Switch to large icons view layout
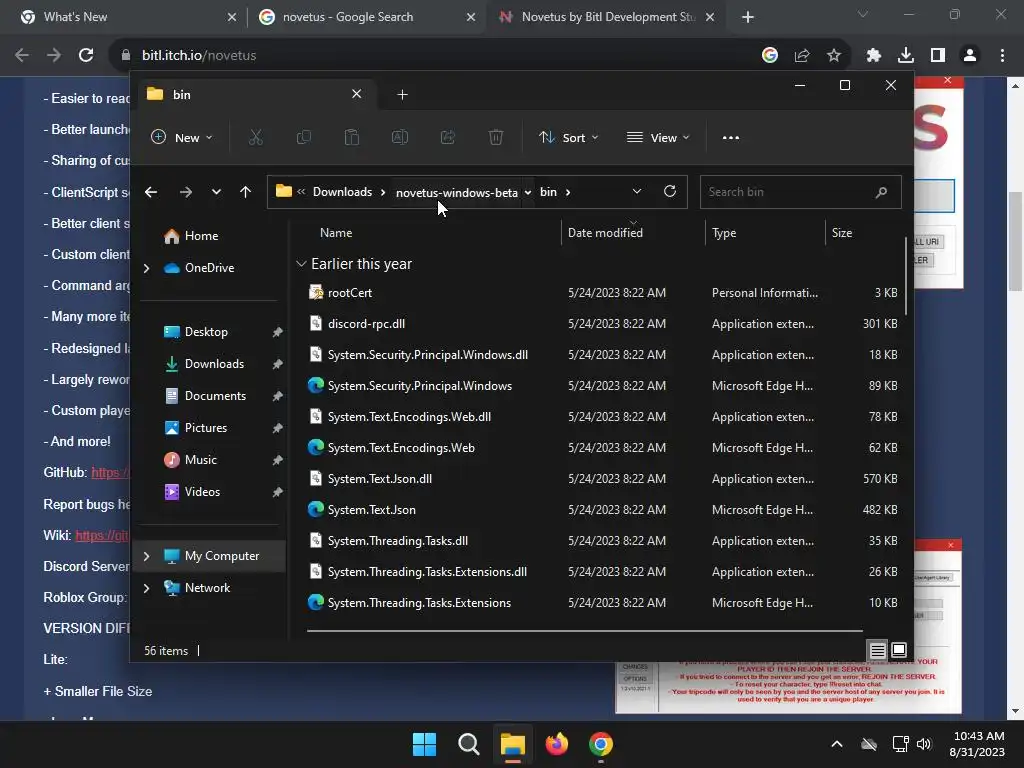This screenshot has width=1024, height=768. coord(899,650)
